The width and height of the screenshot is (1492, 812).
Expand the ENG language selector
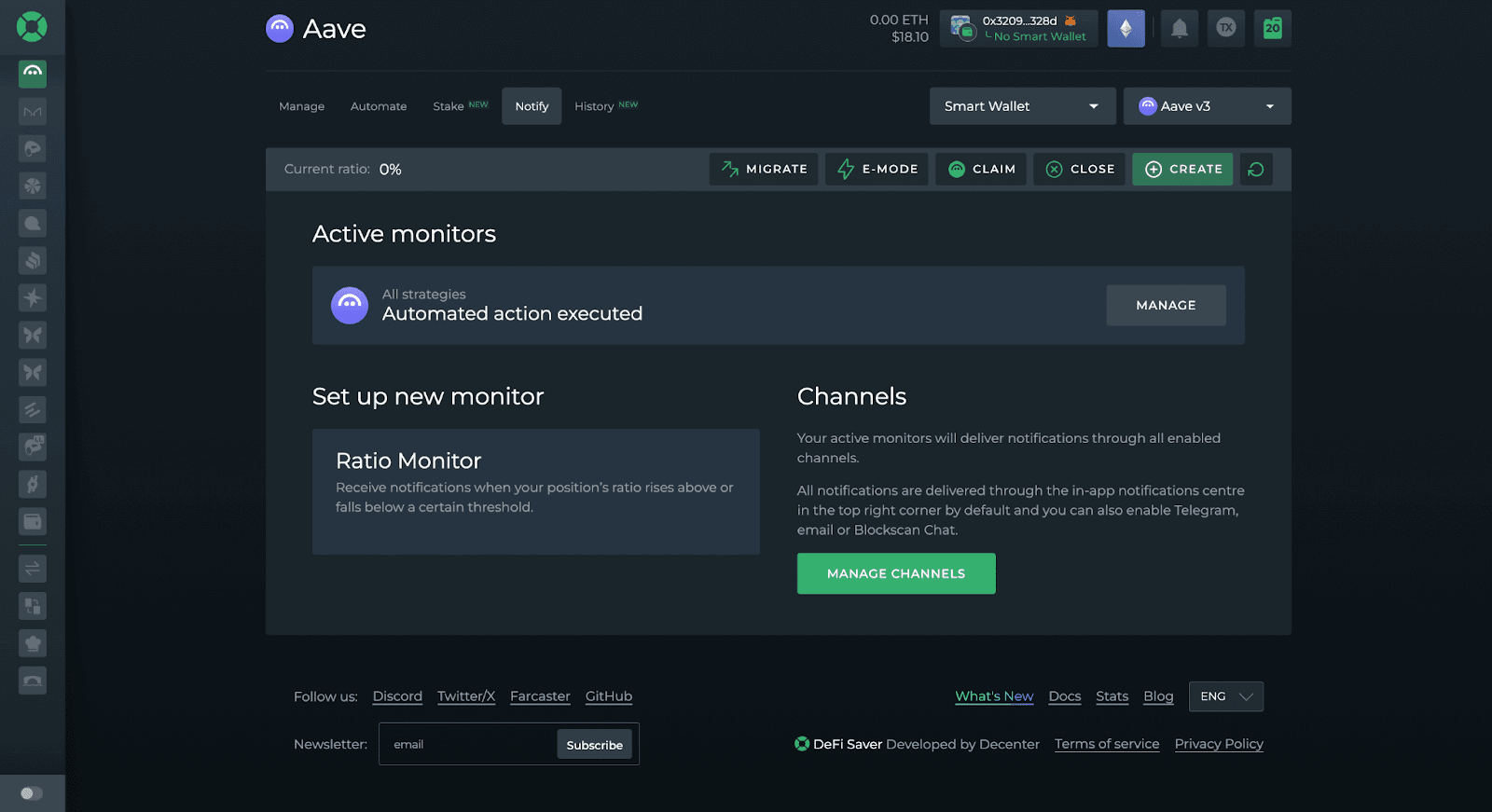coord(1225,696)
